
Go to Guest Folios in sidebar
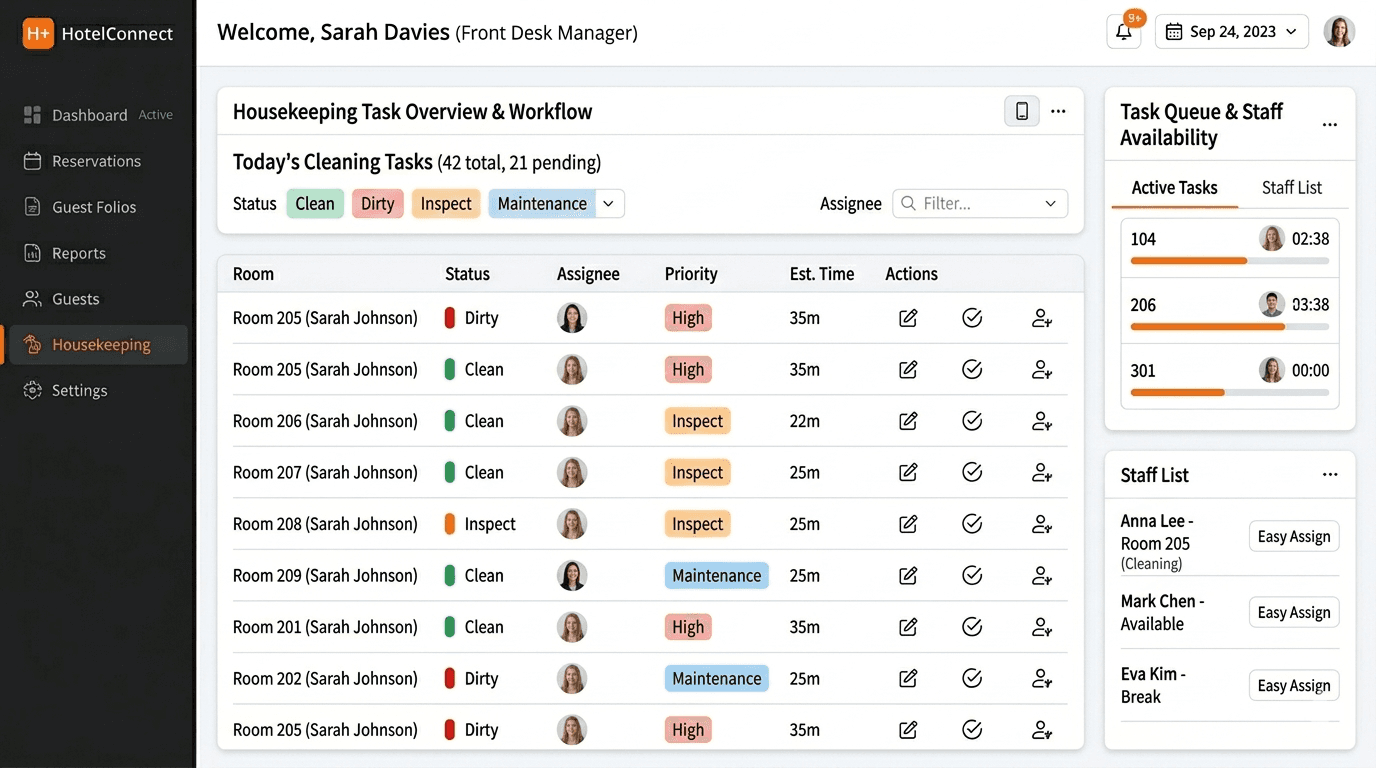click(x=94, y=207)
